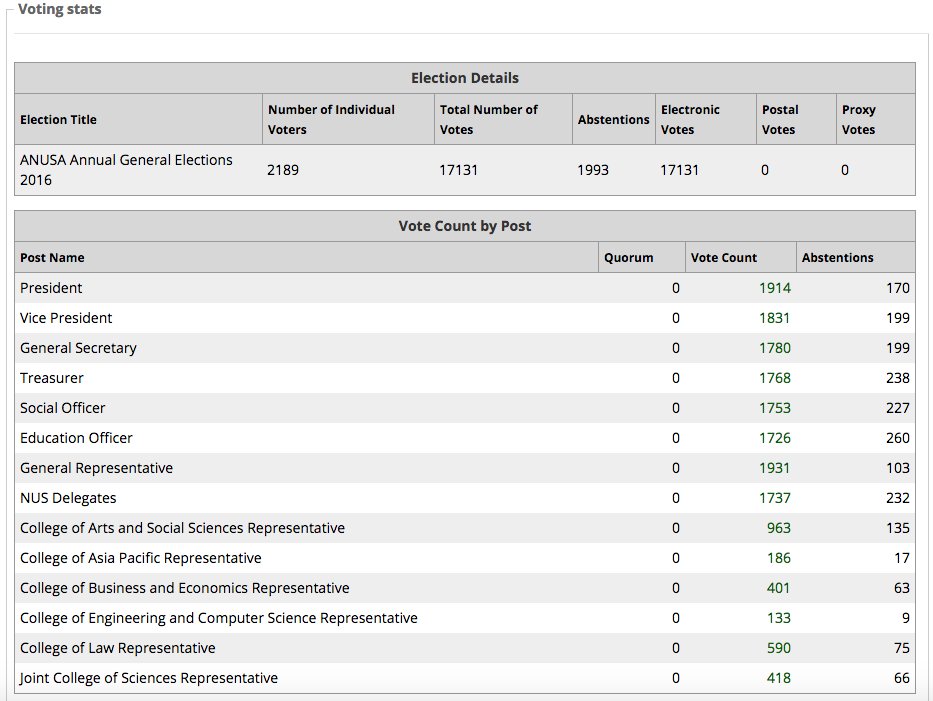Viewport: 933px width, 701px height.
Task: Click the Quorum column header
Action: (628, 258)
